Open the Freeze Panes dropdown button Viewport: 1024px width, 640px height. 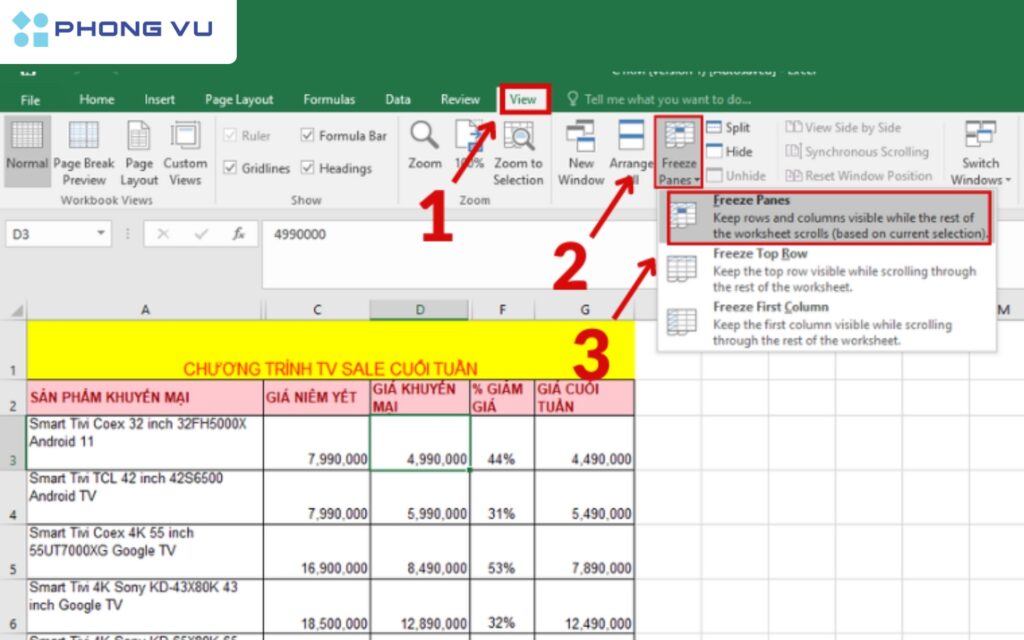coord(679,153)
